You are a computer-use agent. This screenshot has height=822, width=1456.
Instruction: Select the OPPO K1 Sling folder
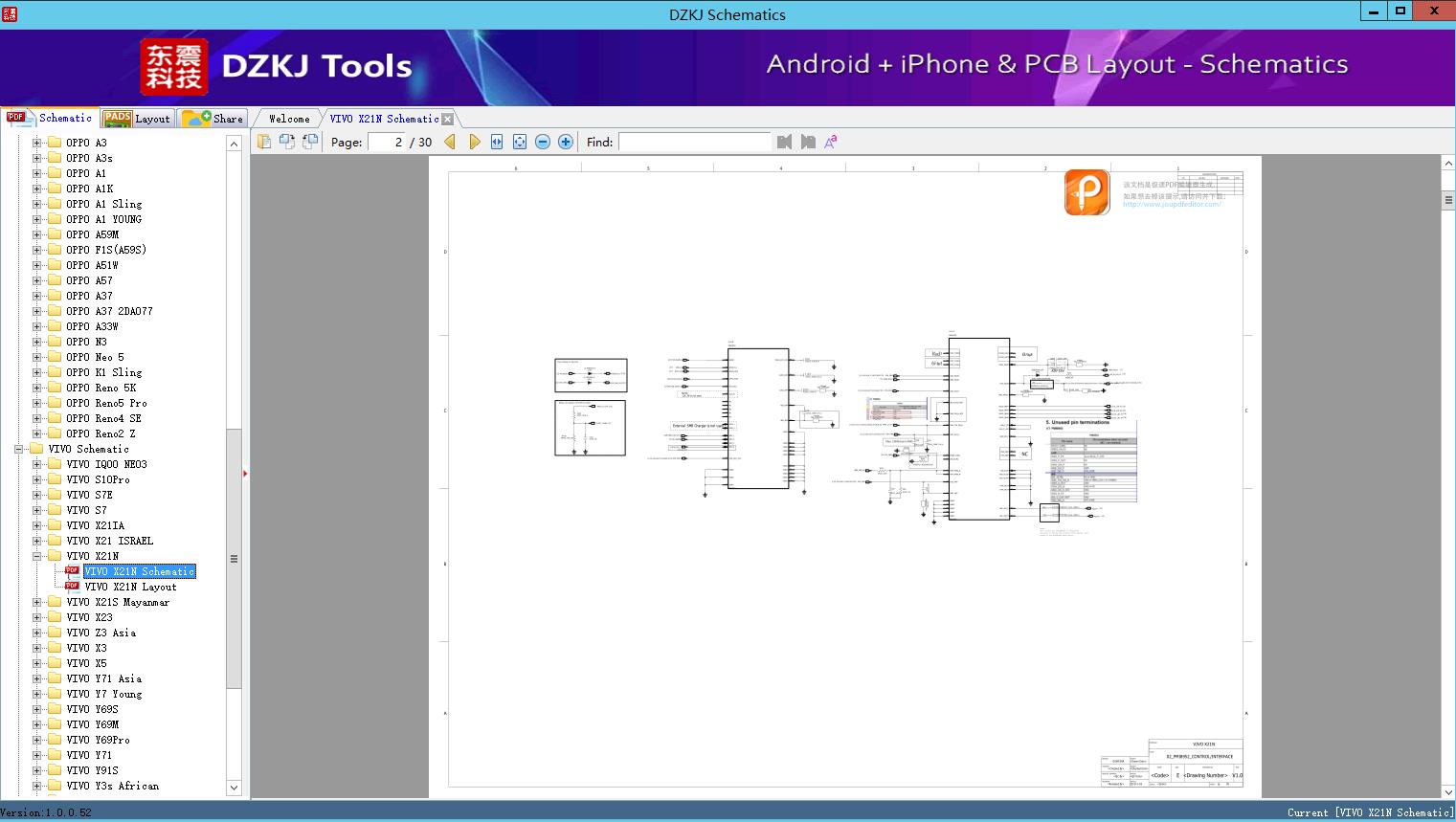tap(103, 372)
